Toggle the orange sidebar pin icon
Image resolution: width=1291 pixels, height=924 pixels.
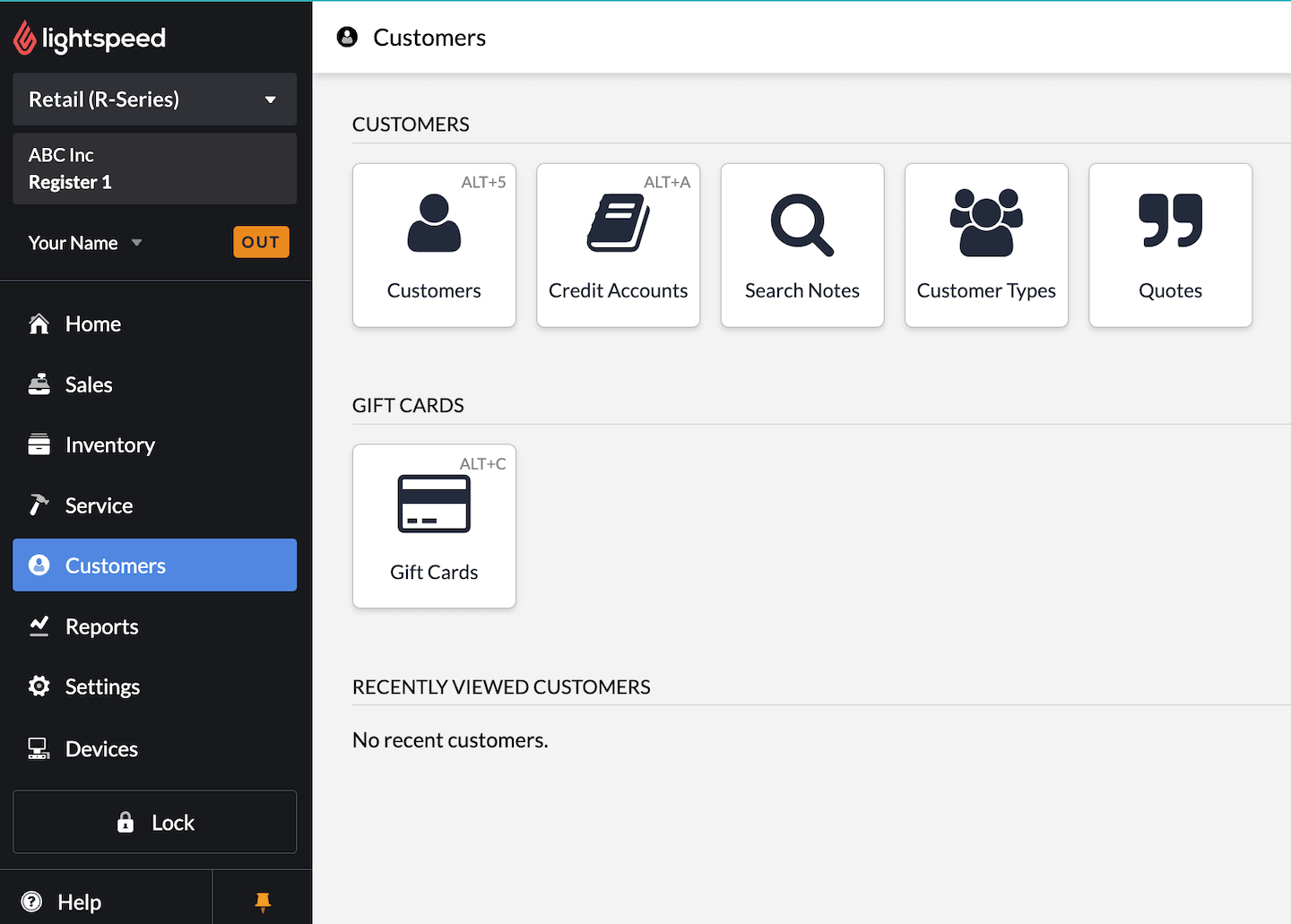(x=263, y=902)
